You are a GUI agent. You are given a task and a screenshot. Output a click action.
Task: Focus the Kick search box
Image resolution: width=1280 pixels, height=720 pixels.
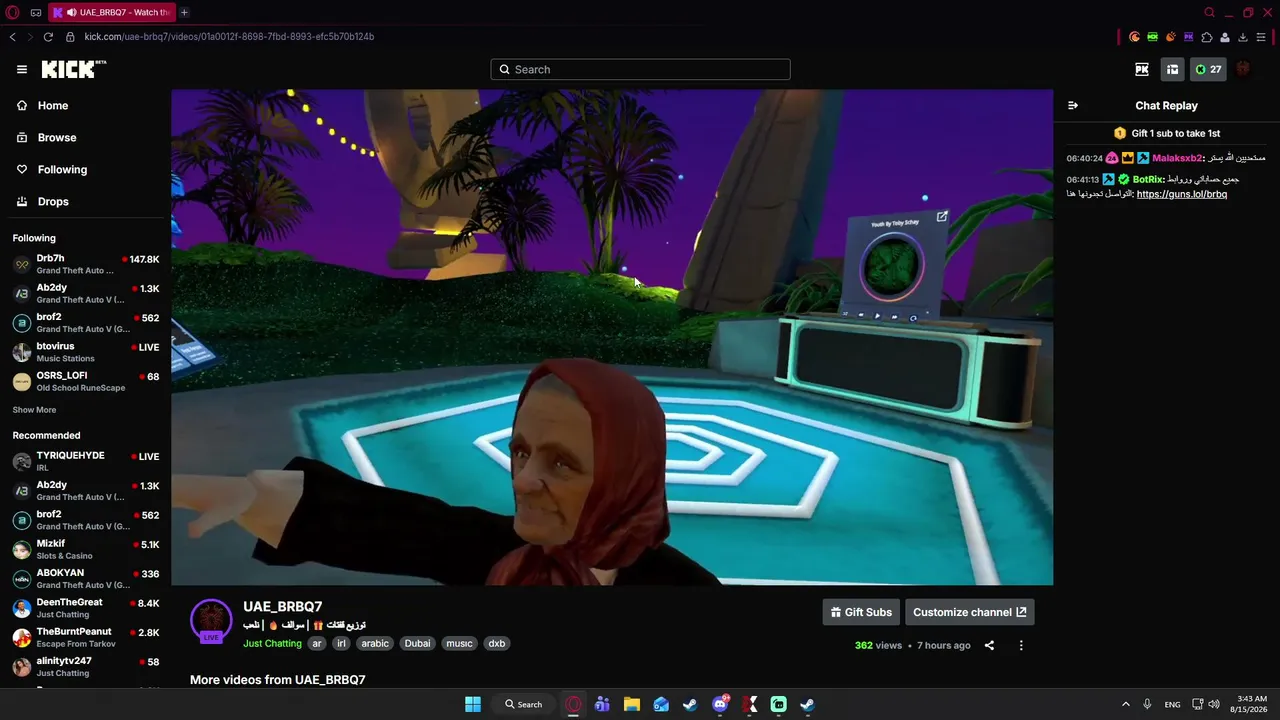click(x=640, y=69)
